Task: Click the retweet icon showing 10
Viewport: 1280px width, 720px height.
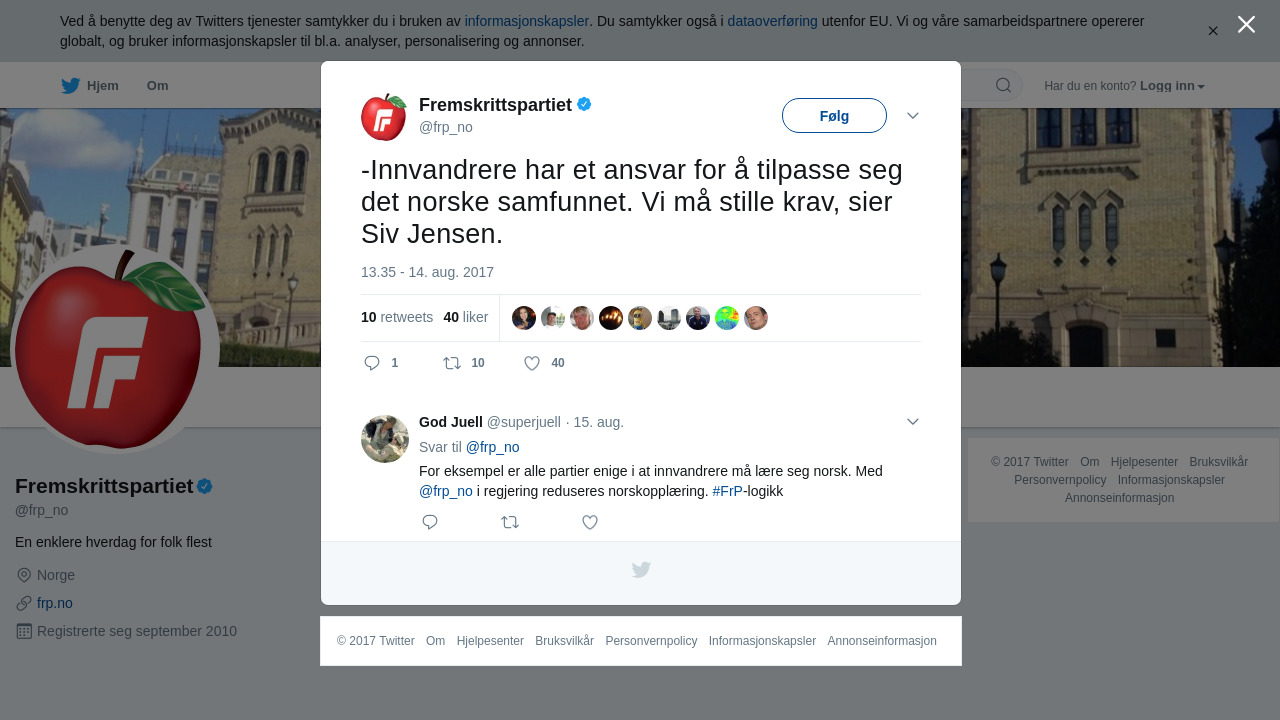Action: coord(452,363)
